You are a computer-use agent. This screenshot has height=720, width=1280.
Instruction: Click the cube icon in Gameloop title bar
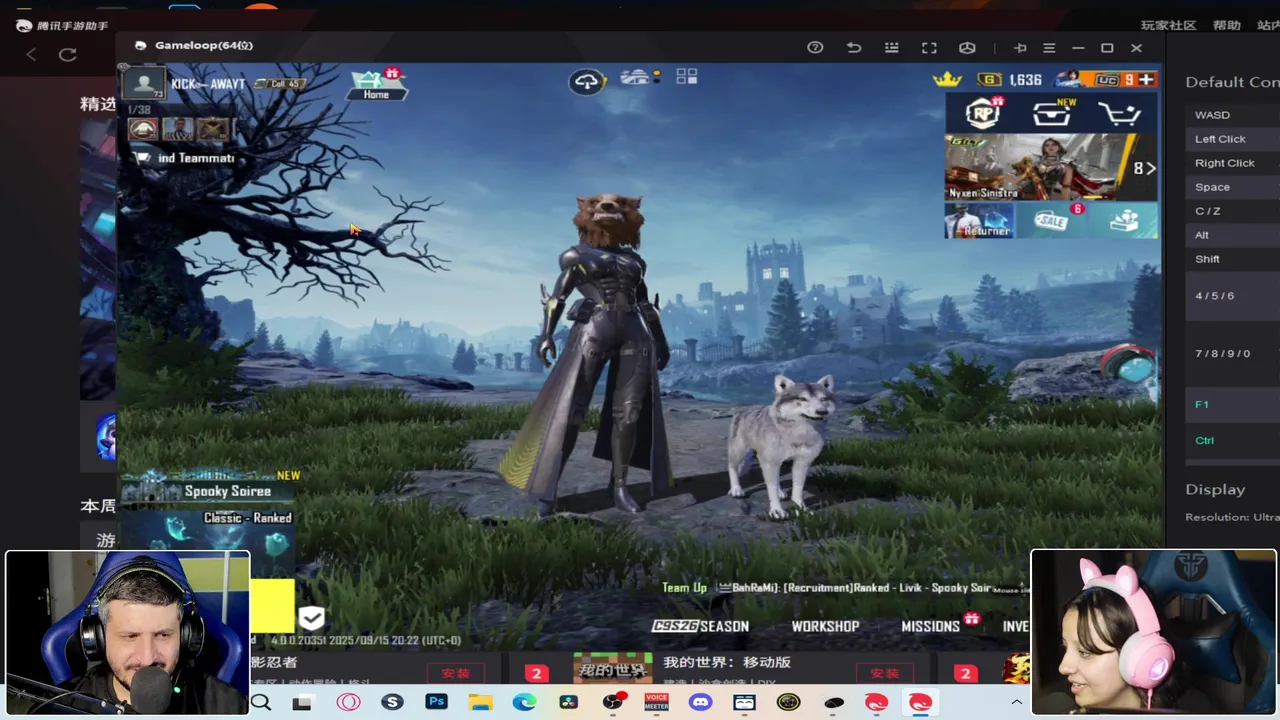967,47
